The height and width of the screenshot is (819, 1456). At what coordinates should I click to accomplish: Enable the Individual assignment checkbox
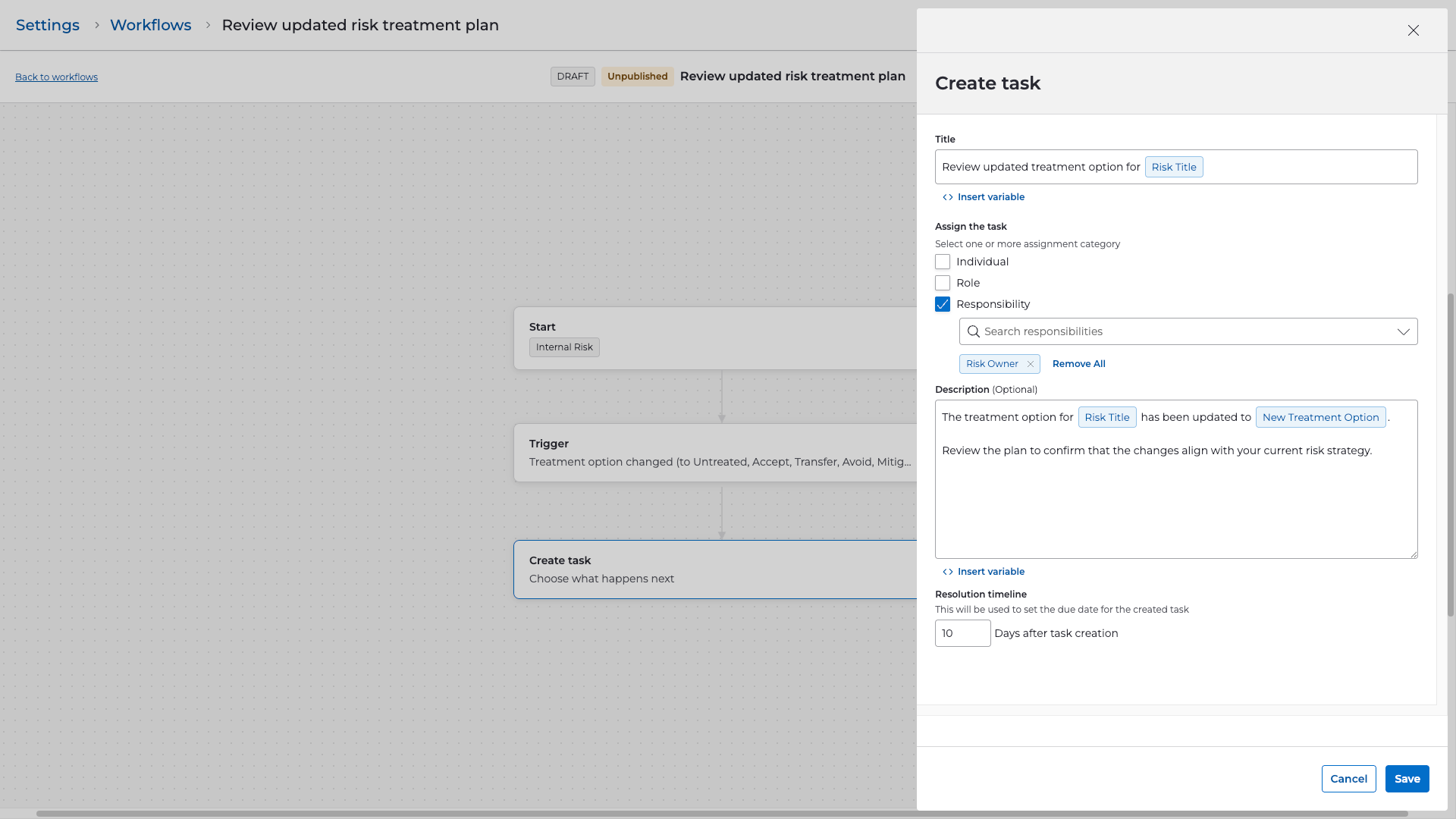coord(943,262)
